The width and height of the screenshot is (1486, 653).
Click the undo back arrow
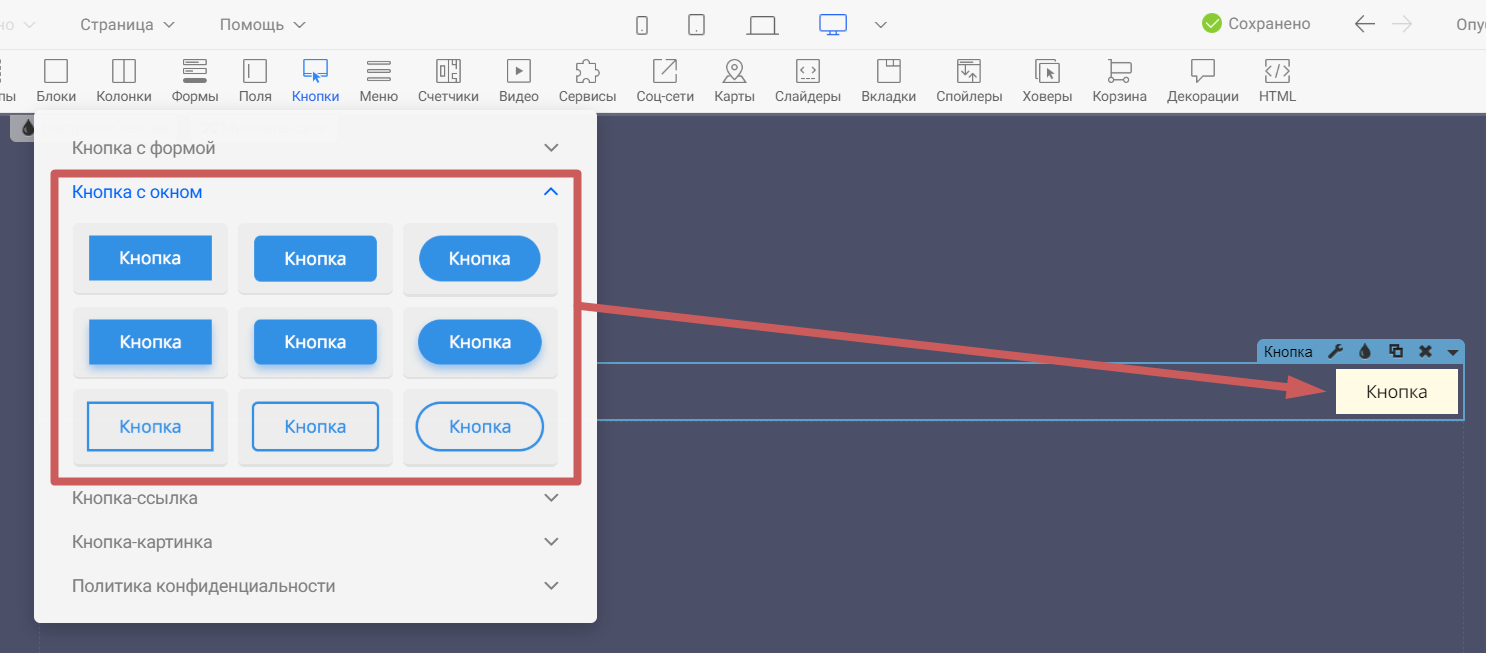1364,24
